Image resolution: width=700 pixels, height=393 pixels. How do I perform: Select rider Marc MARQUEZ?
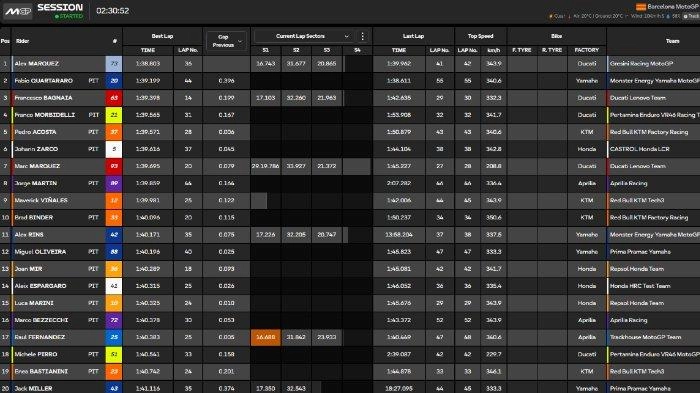(x=37, y=166)
